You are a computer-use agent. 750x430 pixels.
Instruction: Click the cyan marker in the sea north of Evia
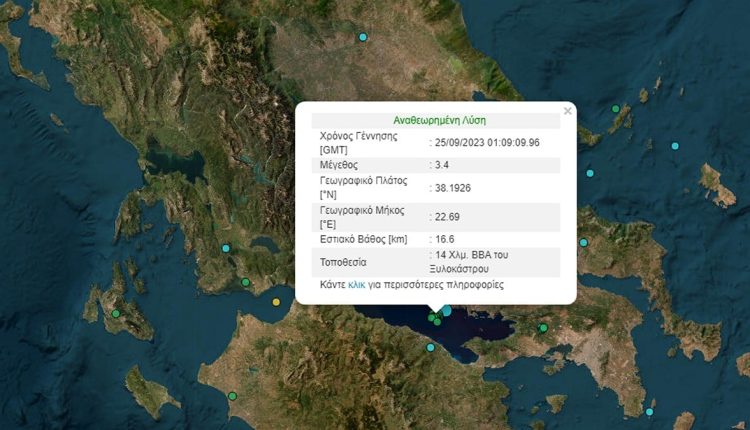click(590, 173)
